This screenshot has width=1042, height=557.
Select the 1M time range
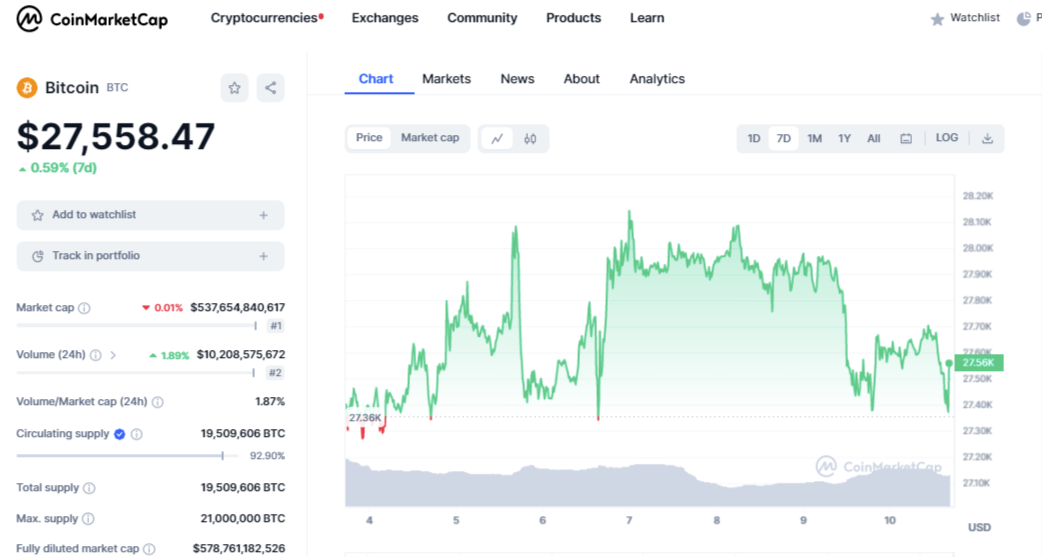(x=815, y=139)
